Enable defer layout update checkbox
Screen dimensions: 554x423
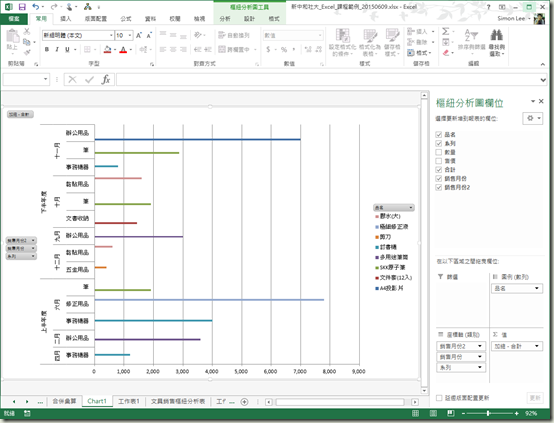click(439, 398)
